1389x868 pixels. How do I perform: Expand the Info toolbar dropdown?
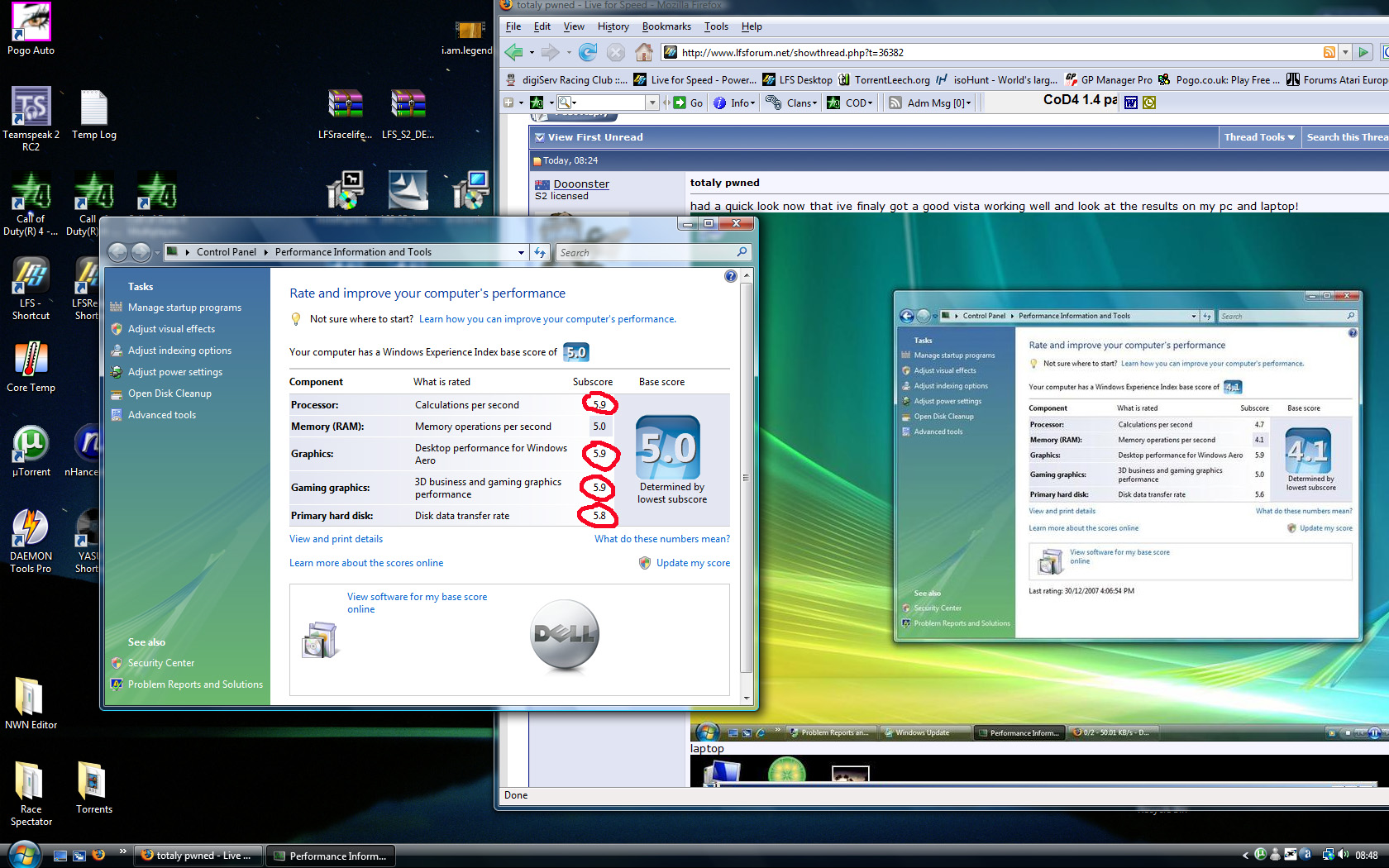(734, 103)
